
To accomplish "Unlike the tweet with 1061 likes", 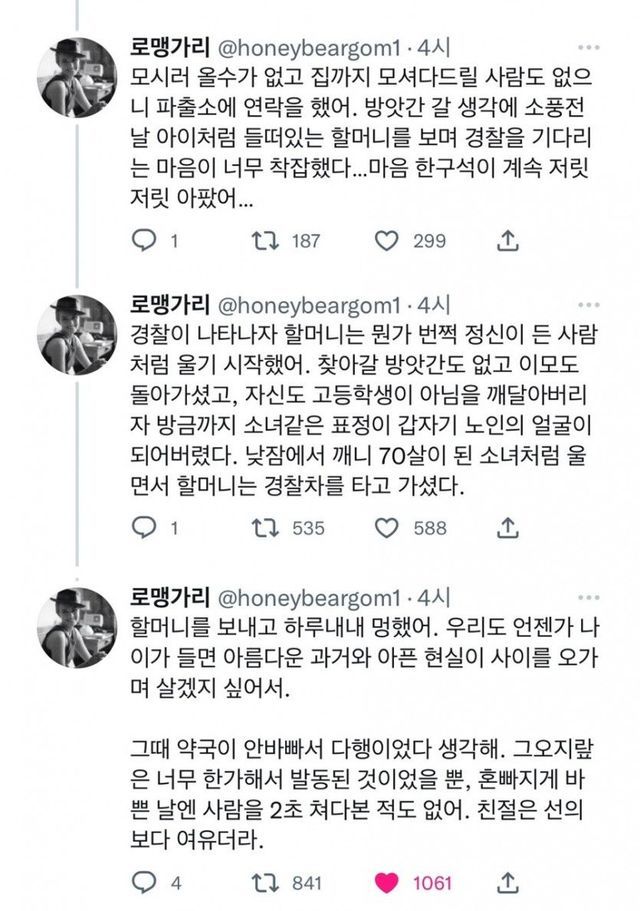I will [x=387, y=883].
